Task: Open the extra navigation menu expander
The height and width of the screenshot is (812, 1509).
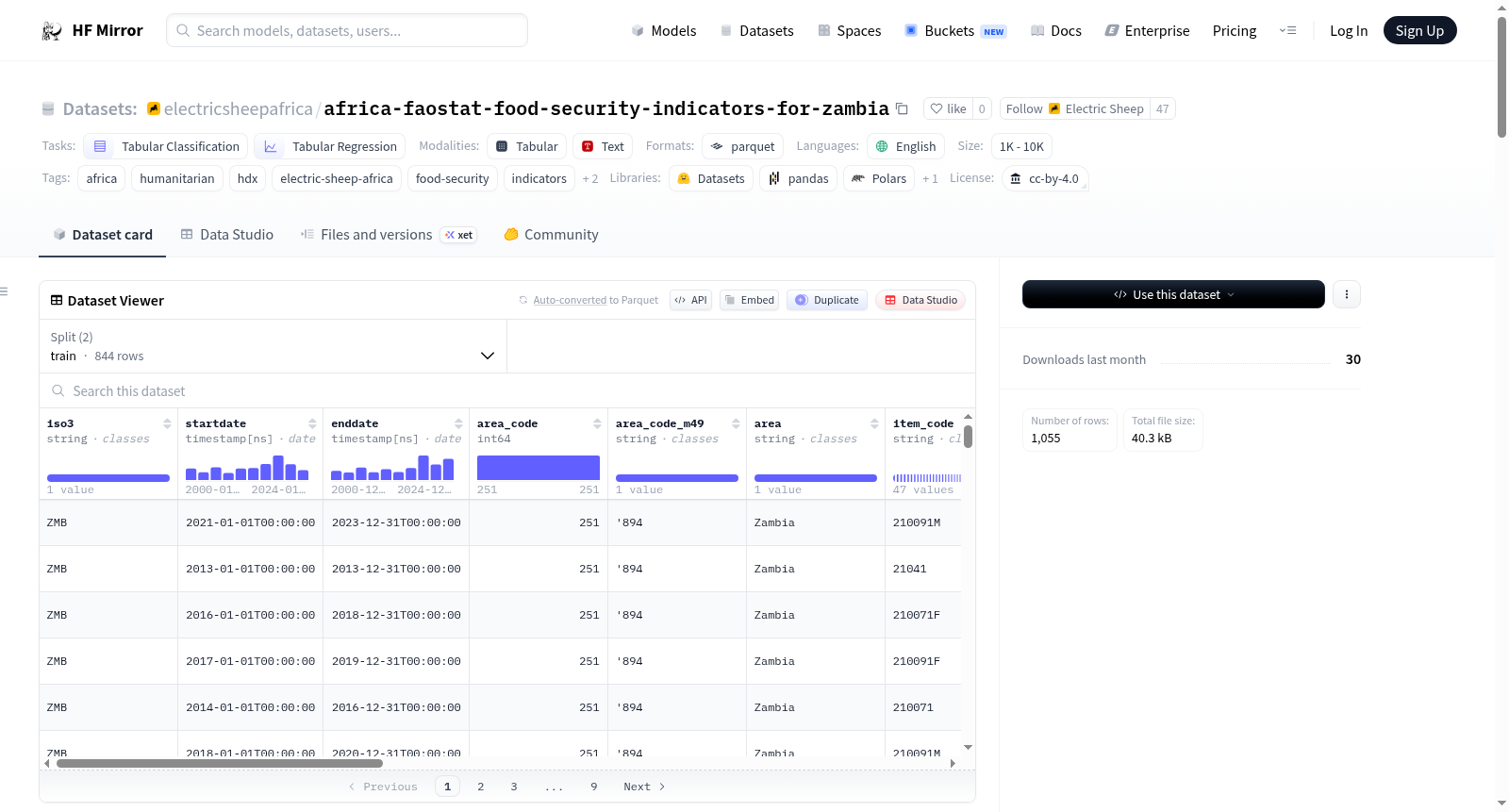Action: click(1287, 31)
